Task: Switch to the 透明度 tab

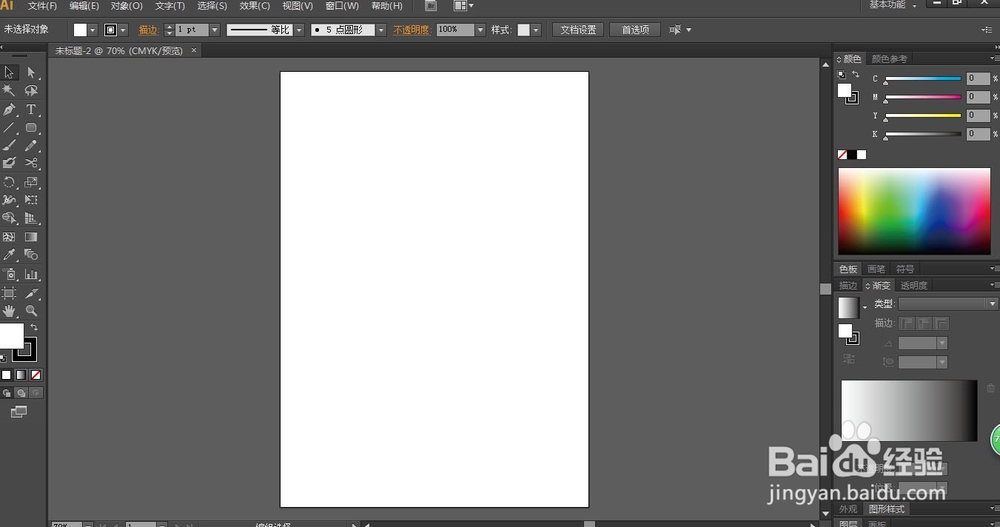Action: coord(913,285)
